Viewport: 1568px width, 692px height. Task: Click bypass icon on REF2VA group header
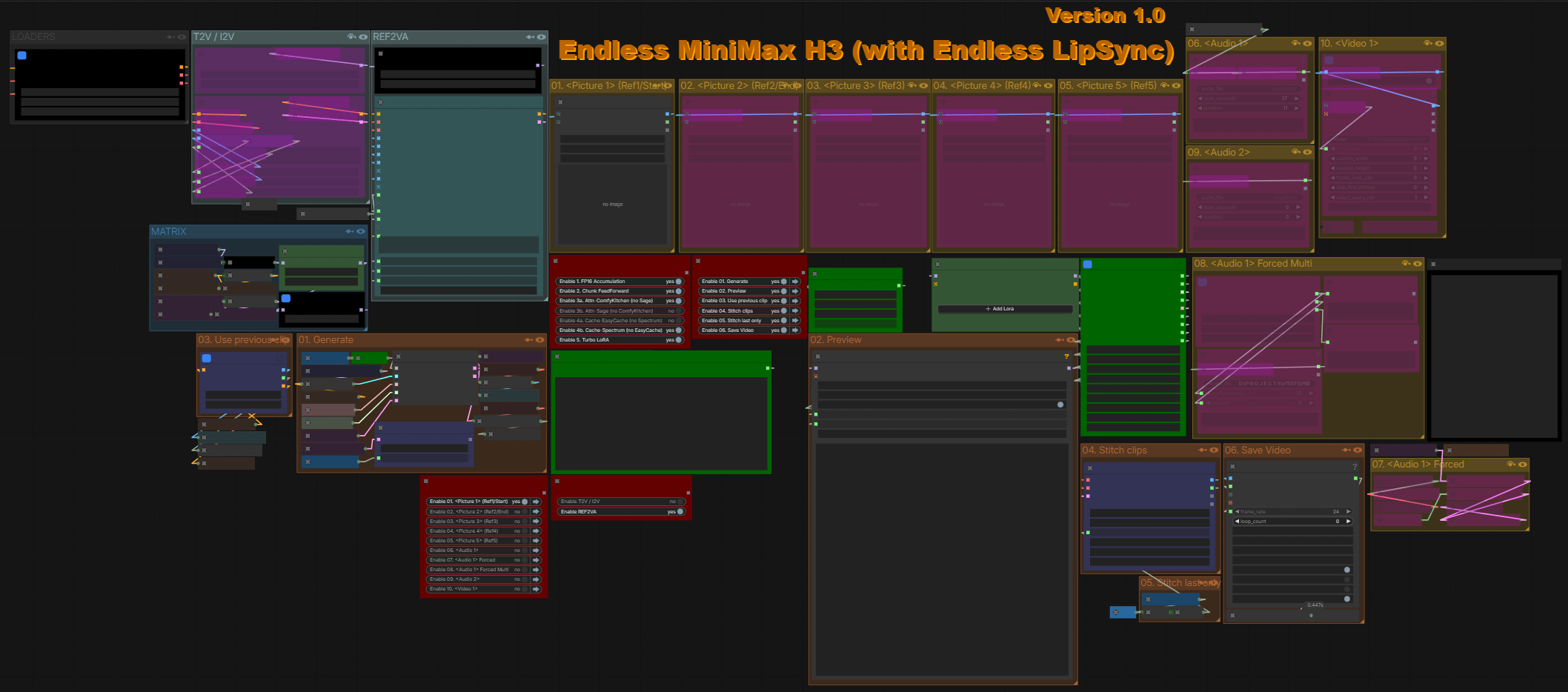tap(530, 37)
